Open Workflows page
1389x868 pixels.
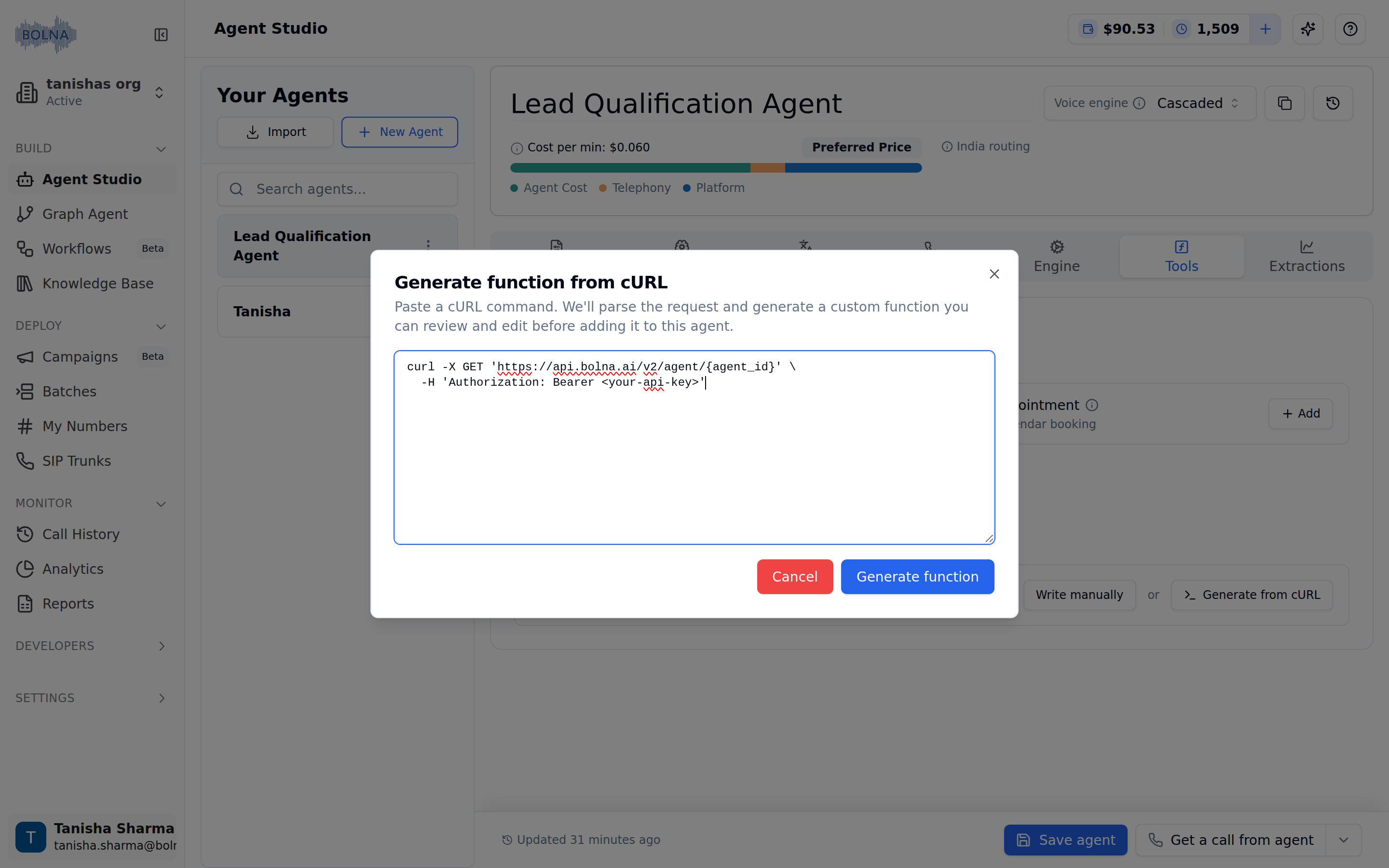[92, 248]
